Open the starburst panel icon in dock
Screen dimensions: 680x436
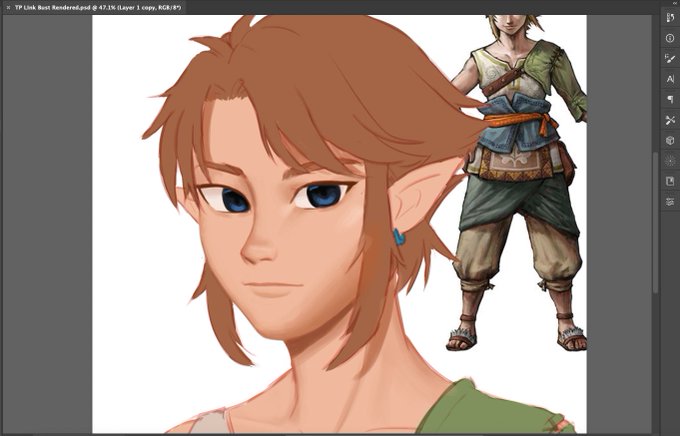(670, 161)
